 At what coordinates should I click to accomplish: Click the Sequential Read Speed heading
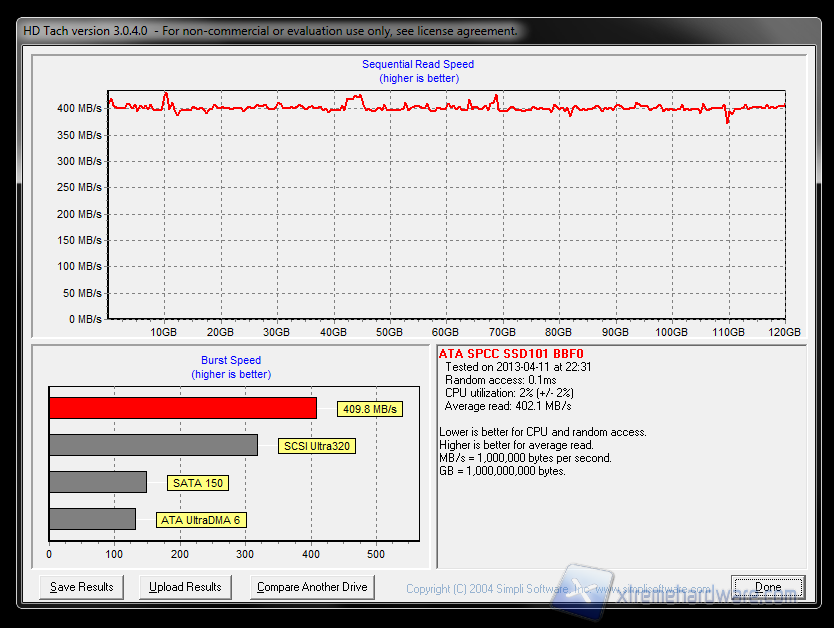(417, 64)
